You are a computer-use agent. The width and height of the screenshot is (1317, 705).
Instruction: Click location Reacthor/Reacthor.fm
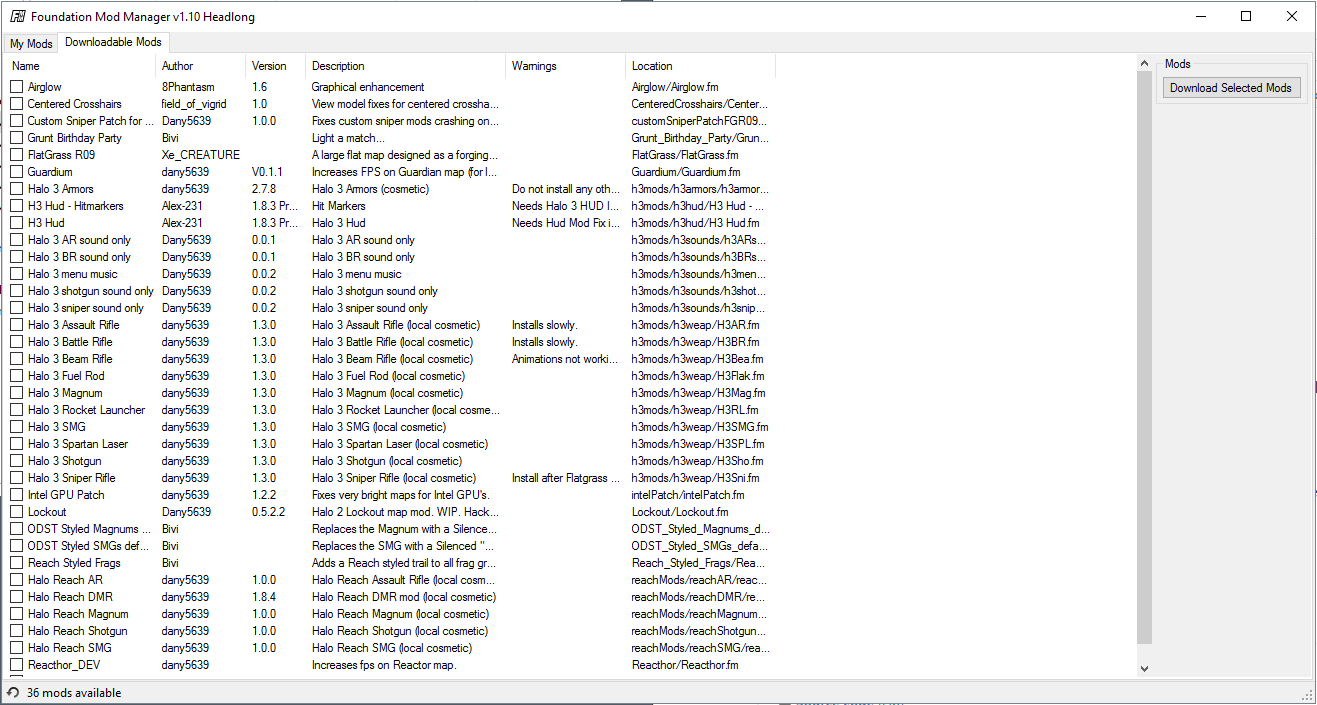click(x=685, y=665)
